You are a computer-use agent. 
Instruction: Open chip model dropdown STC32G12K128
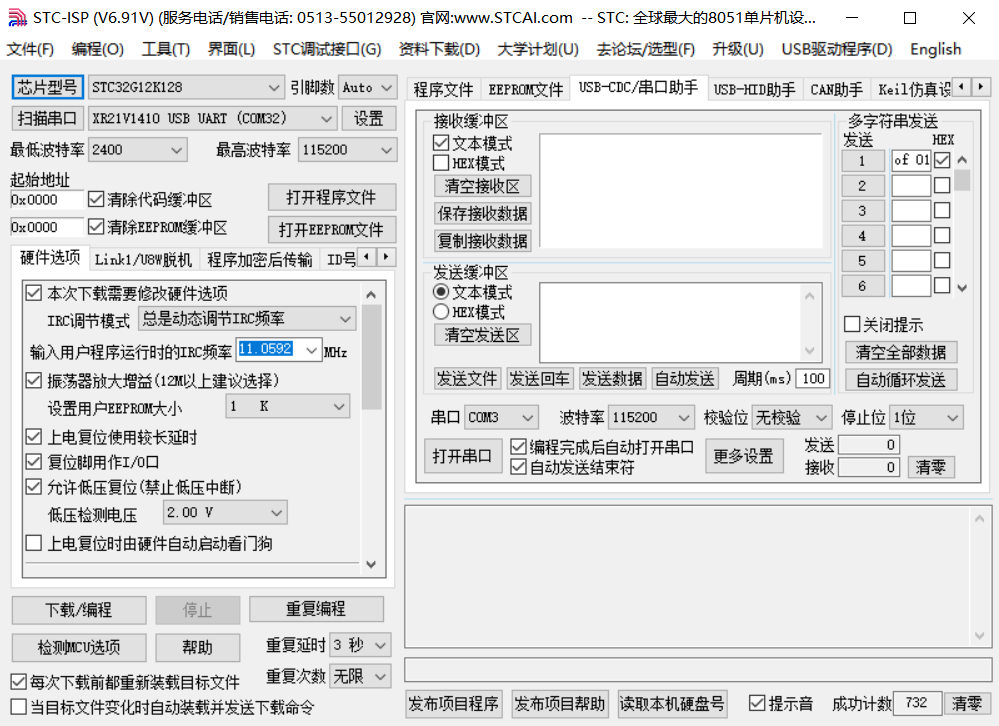coord(185,87)
